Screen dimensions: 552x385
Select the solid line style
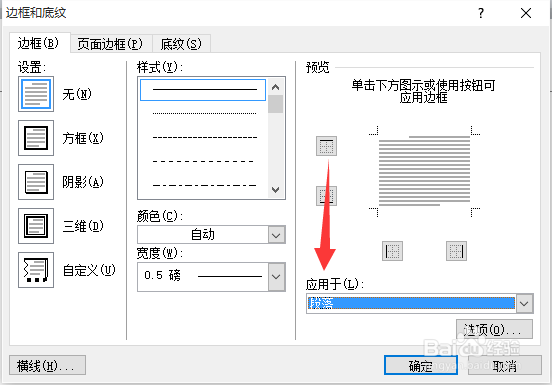coord(203,90)
